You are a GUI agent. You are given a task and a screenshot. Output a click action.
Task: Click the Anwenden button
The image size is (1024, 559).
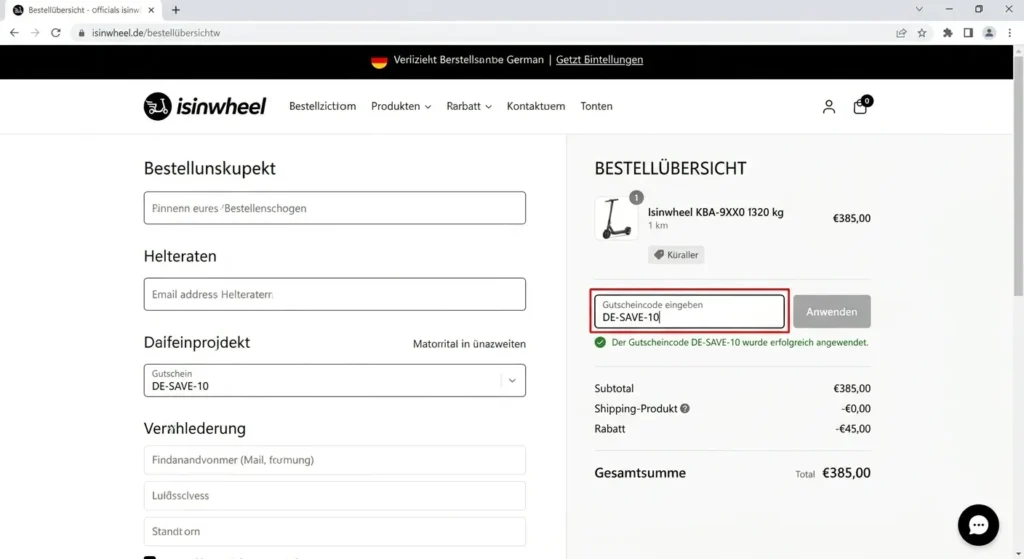pos(831,311)
